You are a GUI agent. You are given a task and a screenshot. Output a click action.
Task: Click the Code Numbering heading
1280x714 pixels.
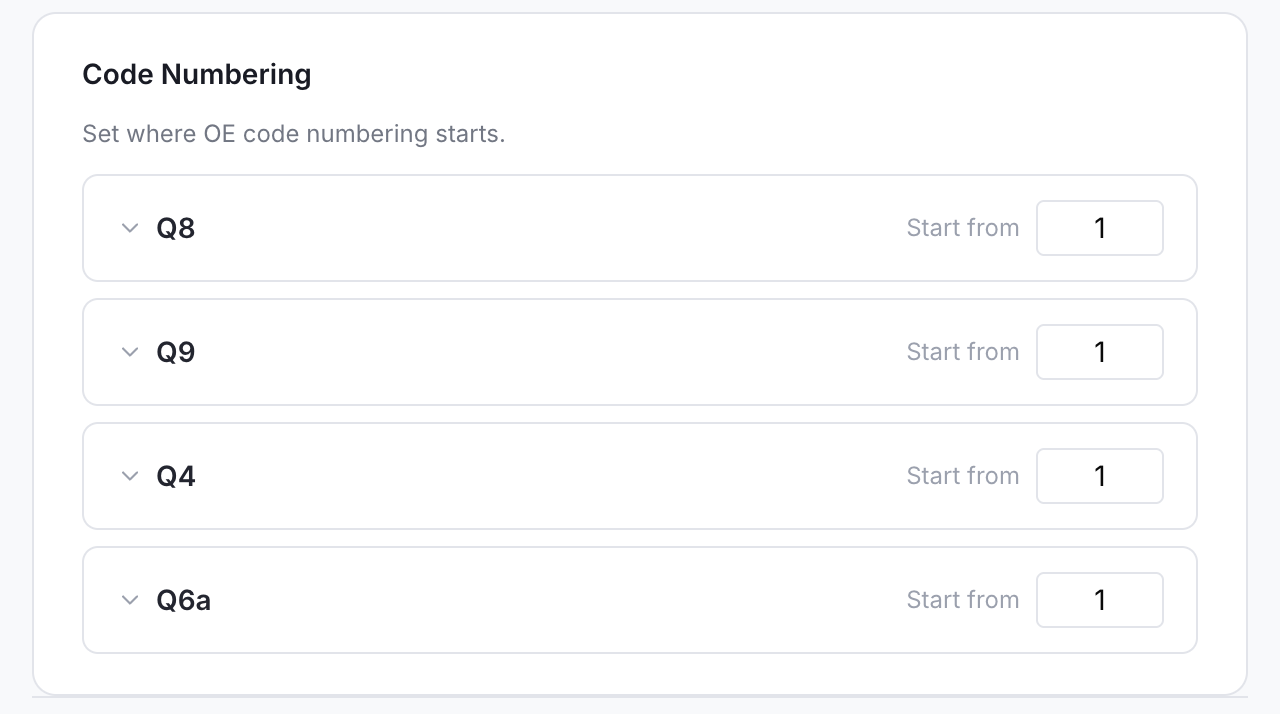197,75
